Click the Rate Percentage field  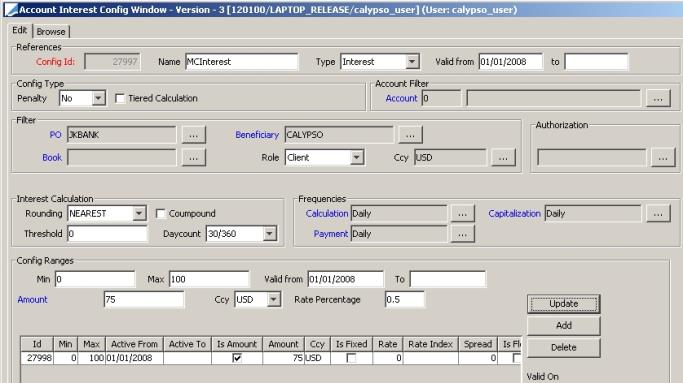(x=404, y=300)
